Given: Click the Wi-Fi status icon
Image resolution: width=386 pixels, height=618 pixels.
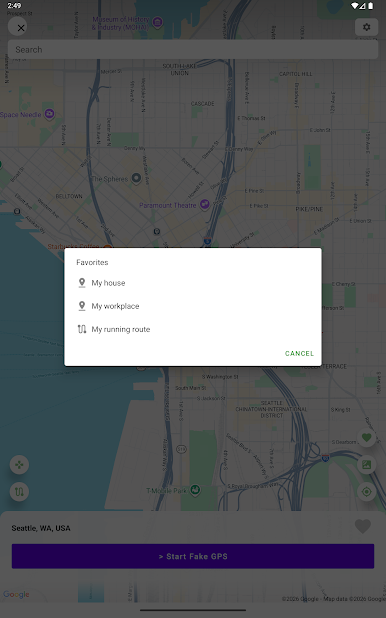Looking at the screenshot, I should (354, 6).
